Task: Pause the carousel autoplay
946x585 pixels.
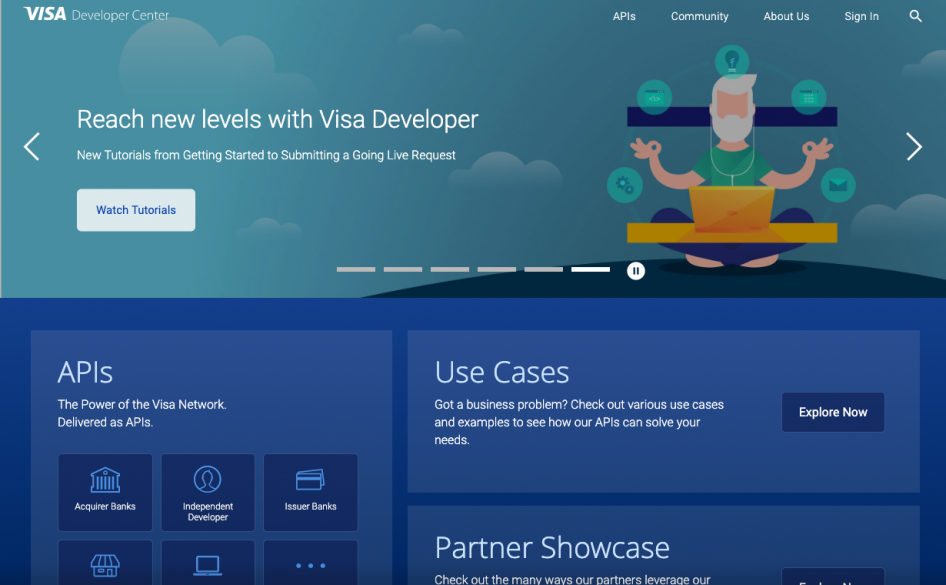Action: coord(635,271)
